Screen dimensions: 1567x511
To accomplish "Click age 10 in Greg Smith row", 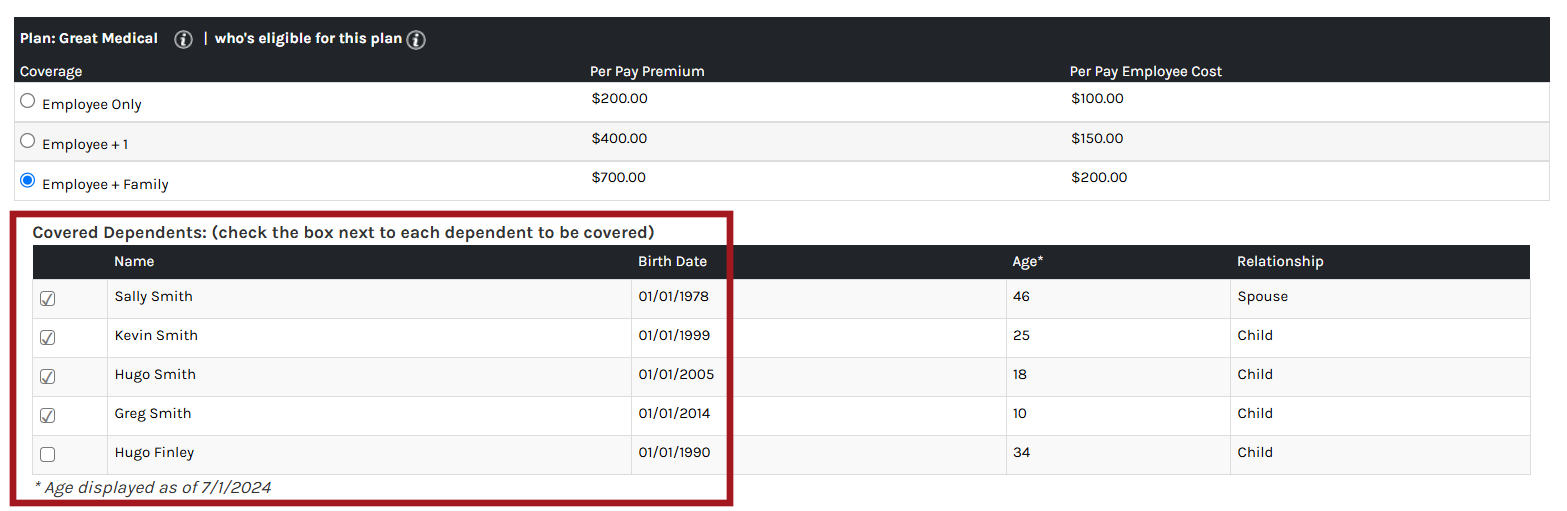I will [1020, 414].
